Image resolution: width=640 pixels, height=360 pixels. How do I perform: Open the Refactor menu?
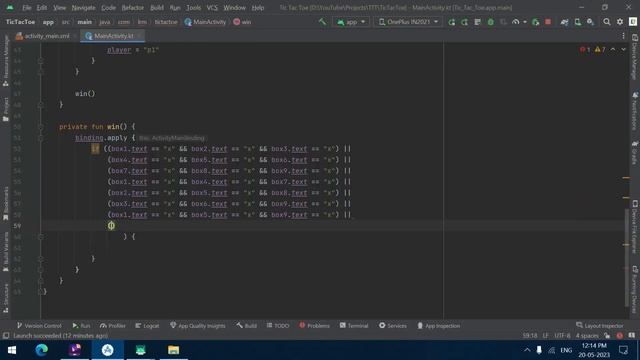pos(133,7)
